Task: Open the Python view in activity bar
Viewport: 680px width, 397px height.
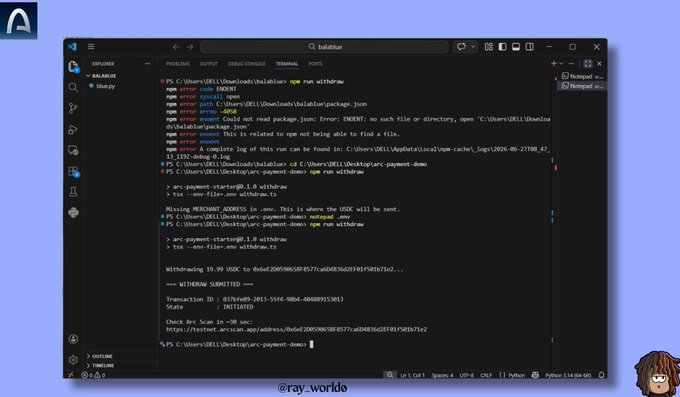Action: [x=73, y=213]
